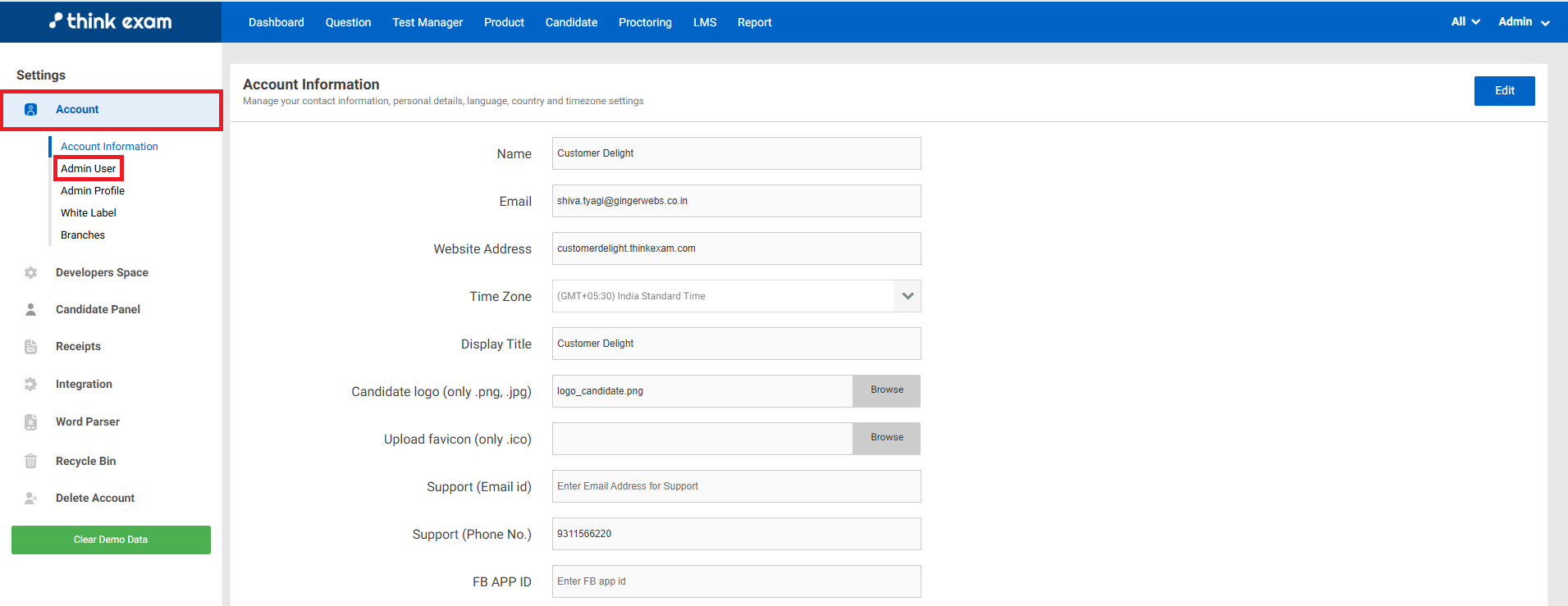Click the Candidate Panel person icon
The height and width of the screenshot is (606, 1568).
point(31,310)
